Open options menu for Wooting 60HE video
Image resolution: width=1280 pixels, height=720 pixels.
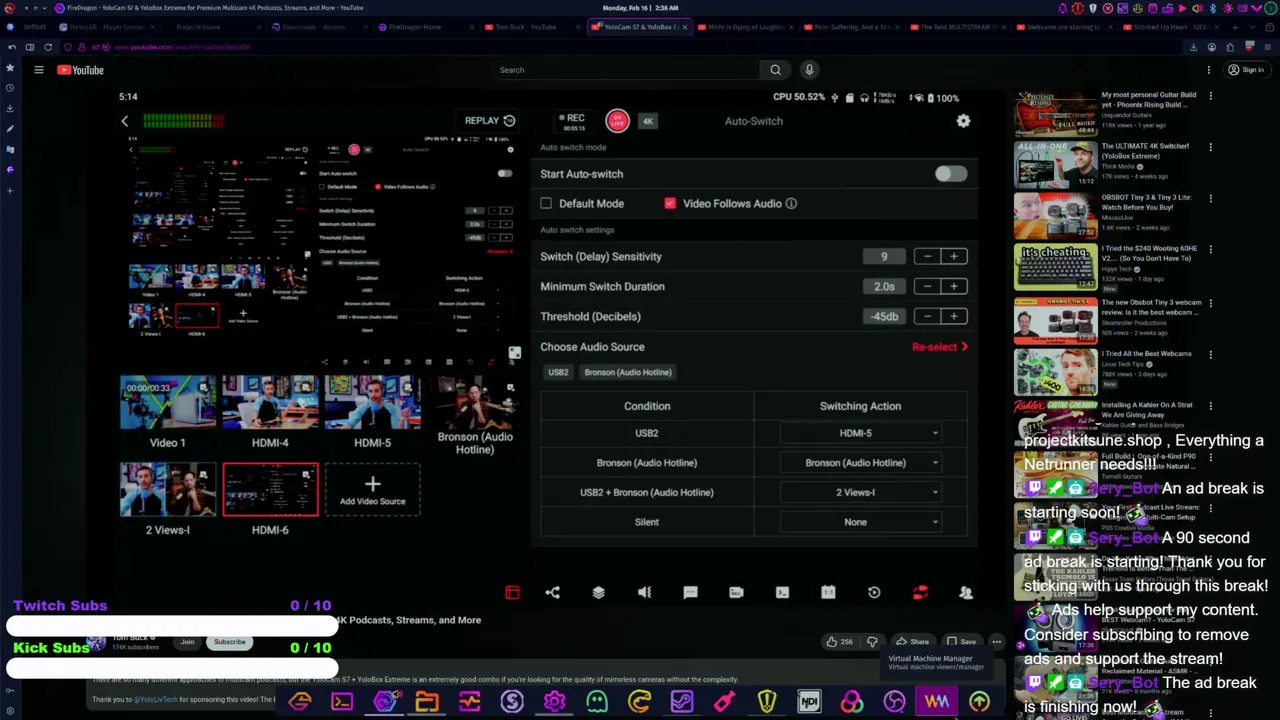[1210, 250]
